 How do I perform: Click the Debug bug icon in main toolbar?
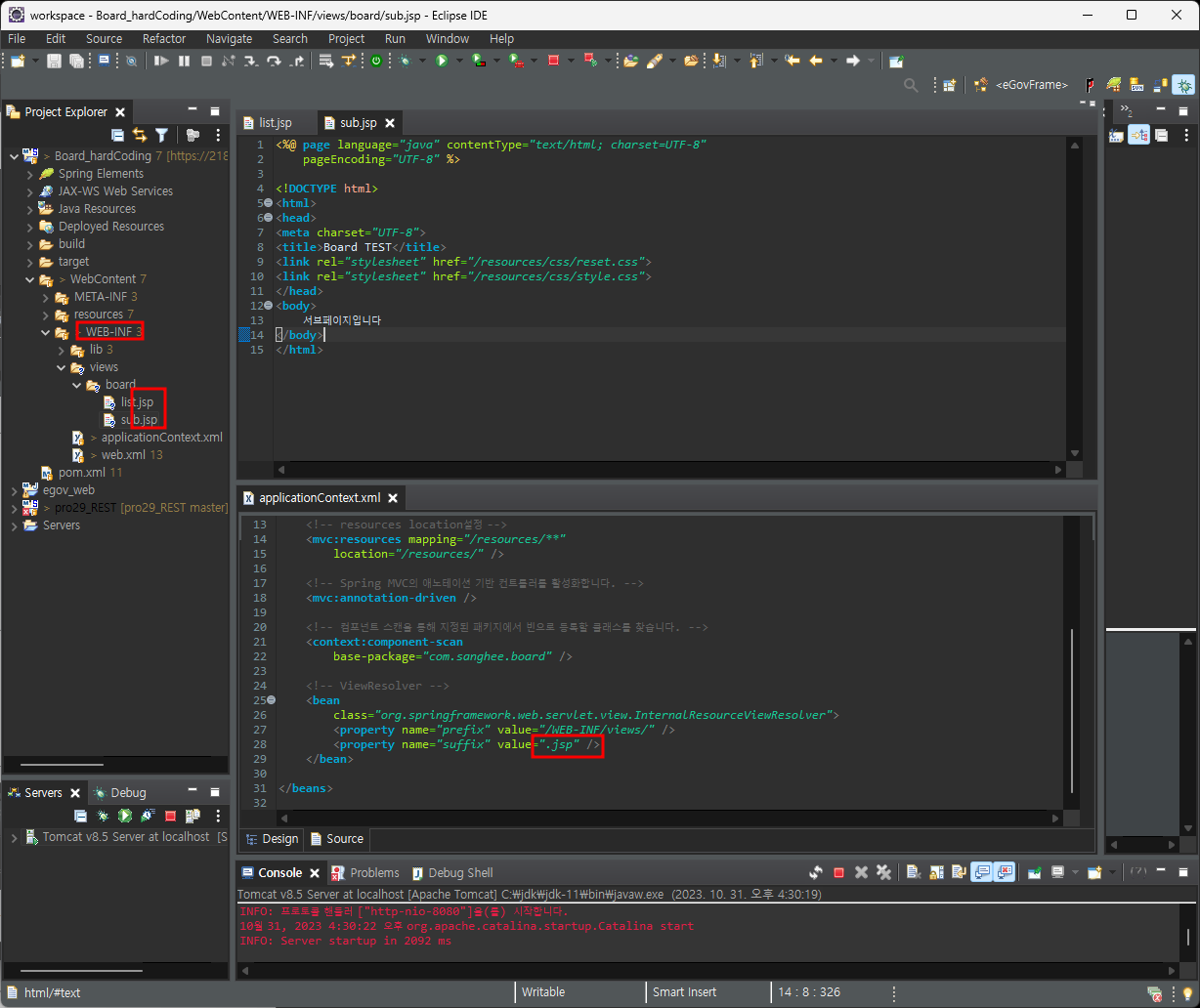405,61
